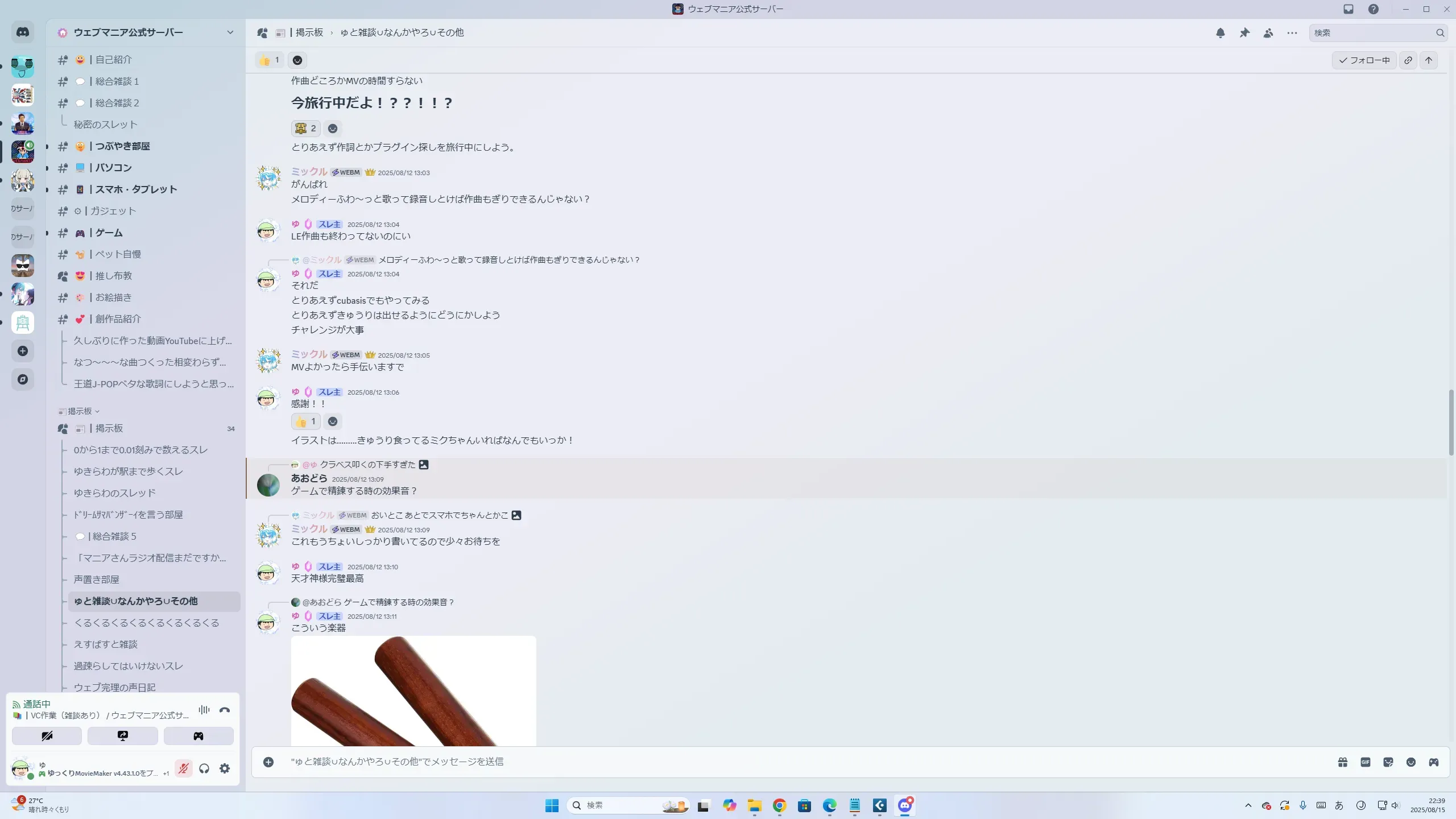
Task: Open user settings gear icon
Action: (x=225, y=769)
